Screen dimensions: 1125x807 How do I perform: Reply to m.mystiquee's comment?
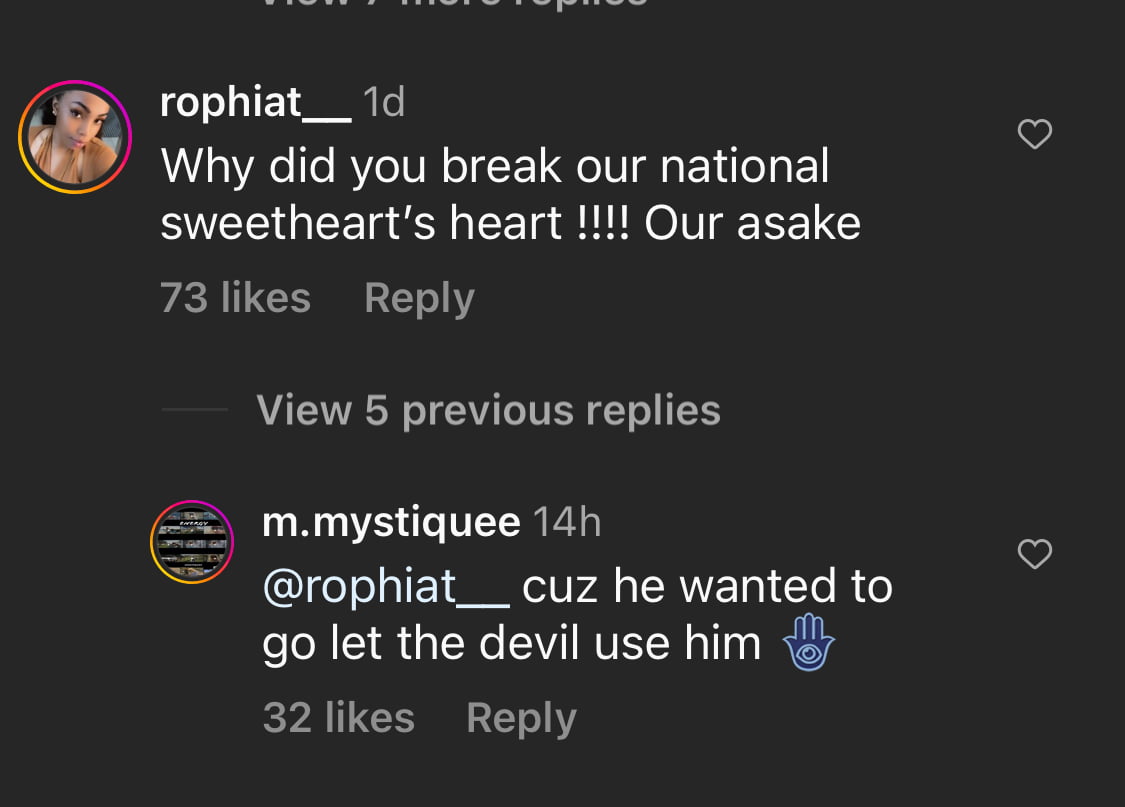pos(520,716)
